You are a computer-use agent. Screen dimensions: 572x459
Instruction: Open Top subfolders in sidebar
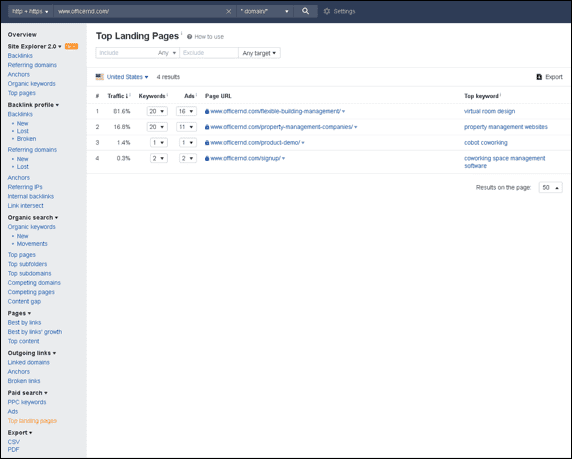click(27, 264)
